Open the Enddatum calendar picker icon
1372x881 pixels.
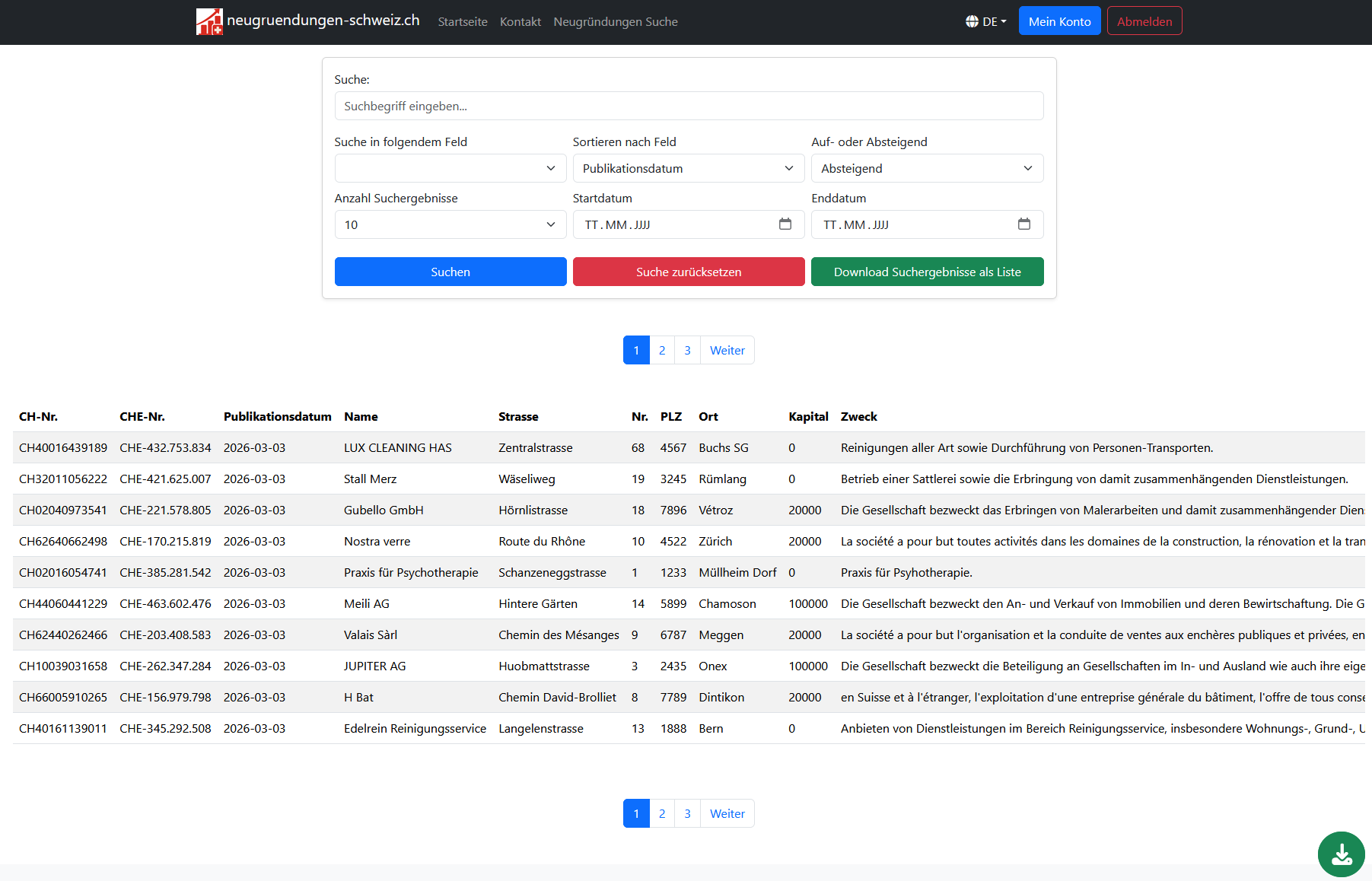(x=1024, y=224)
